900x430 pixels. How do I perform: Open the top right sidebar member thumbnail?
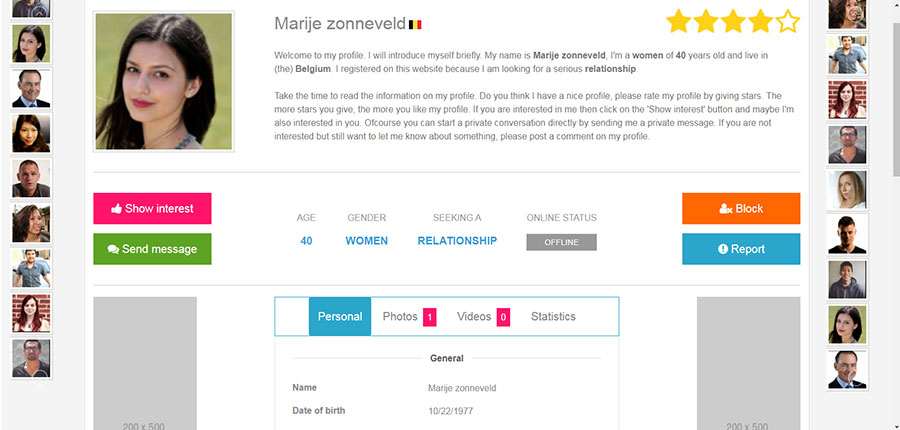click(x=847, y=14)
